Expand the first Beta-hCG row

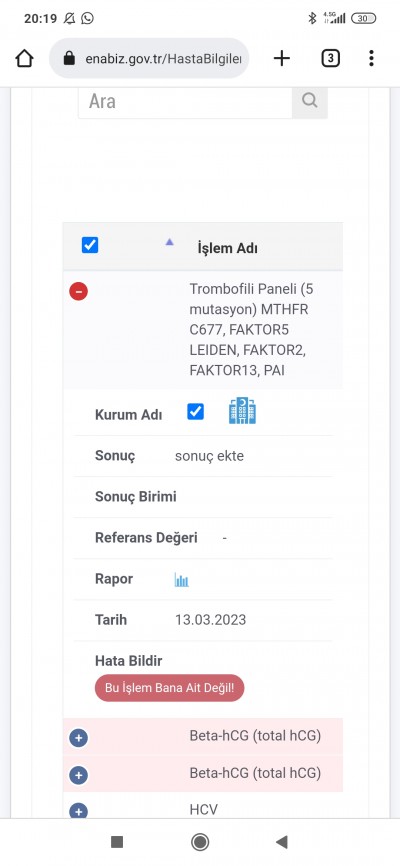(78, 738)
